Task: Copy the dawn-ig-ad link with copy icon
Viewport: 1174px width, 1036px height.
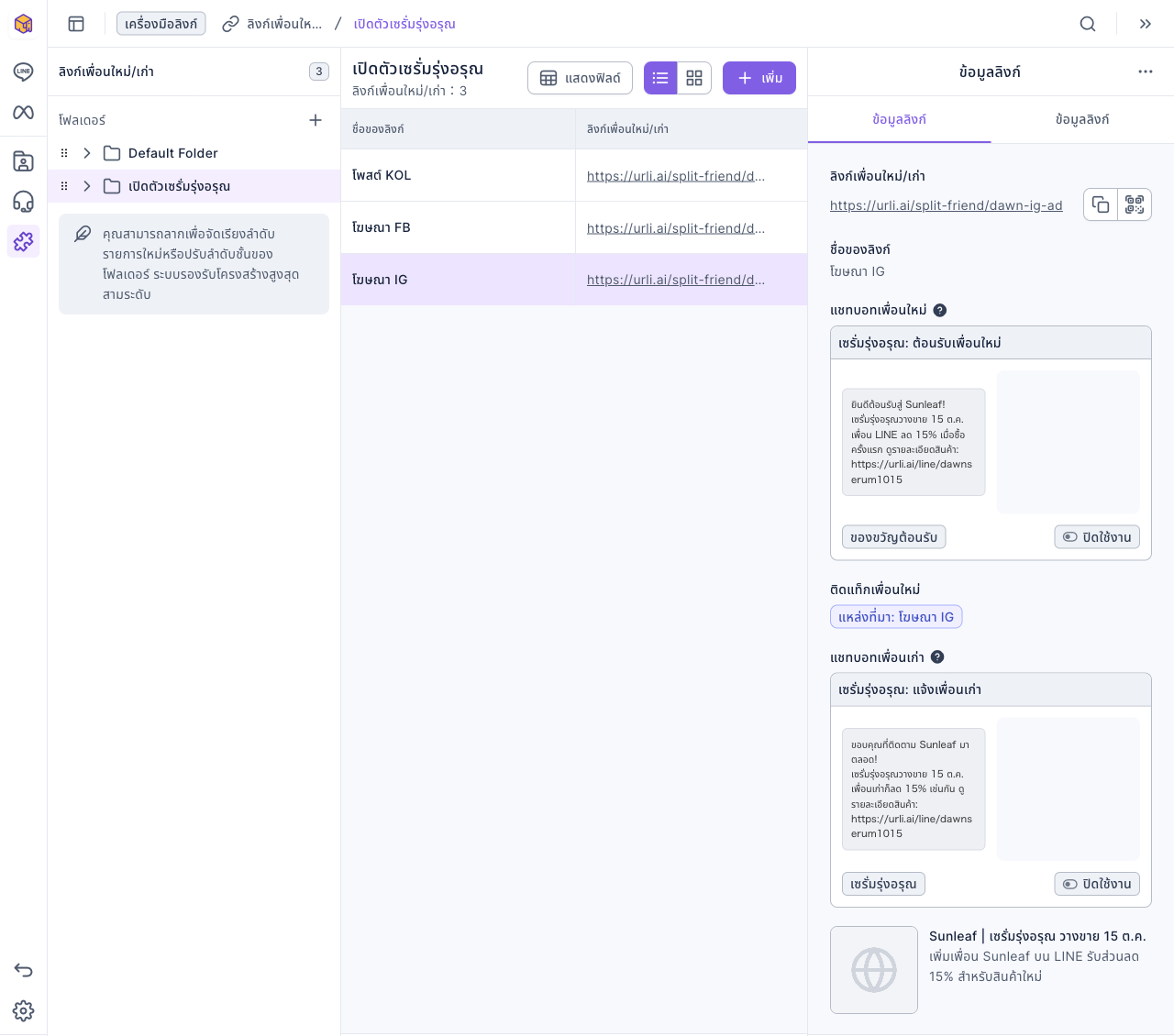Action: coord(1101,204)
